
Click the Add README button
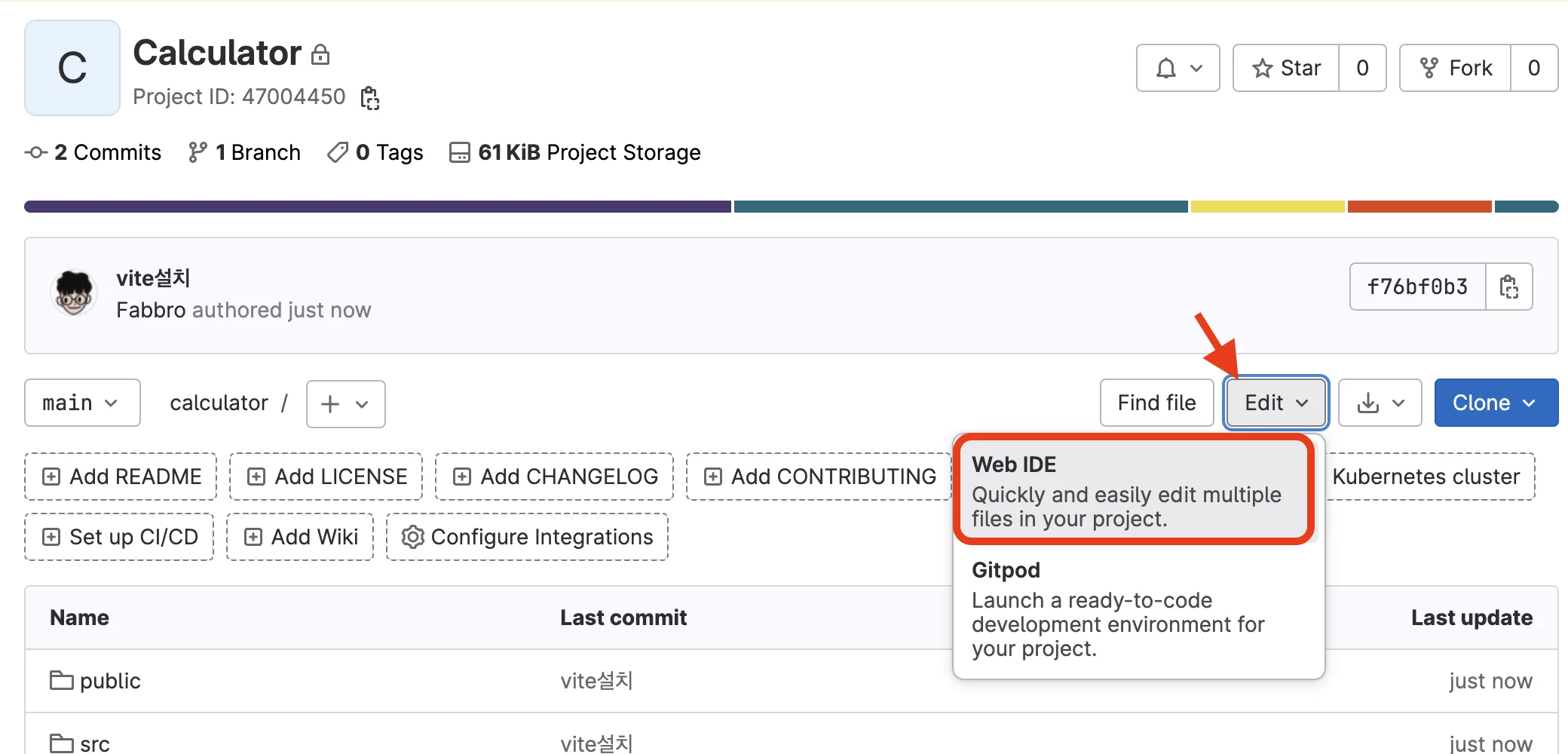(121, 477)
